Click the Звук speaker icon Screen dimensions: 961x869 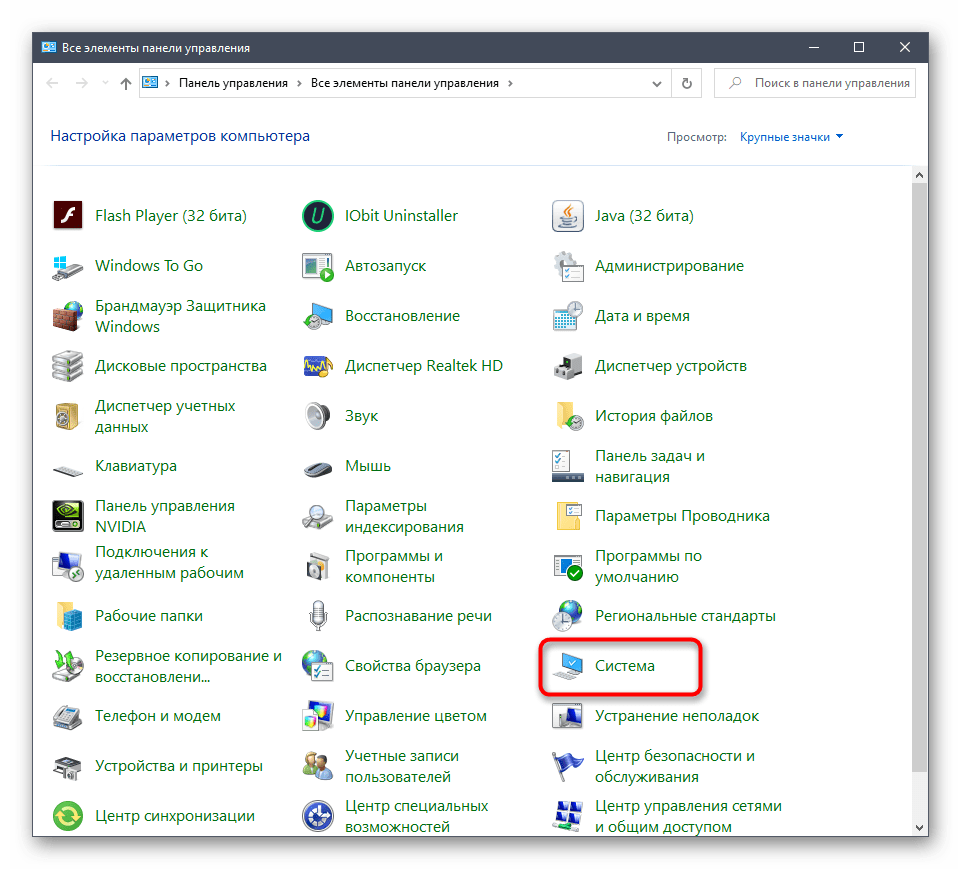tap(317, 416)
